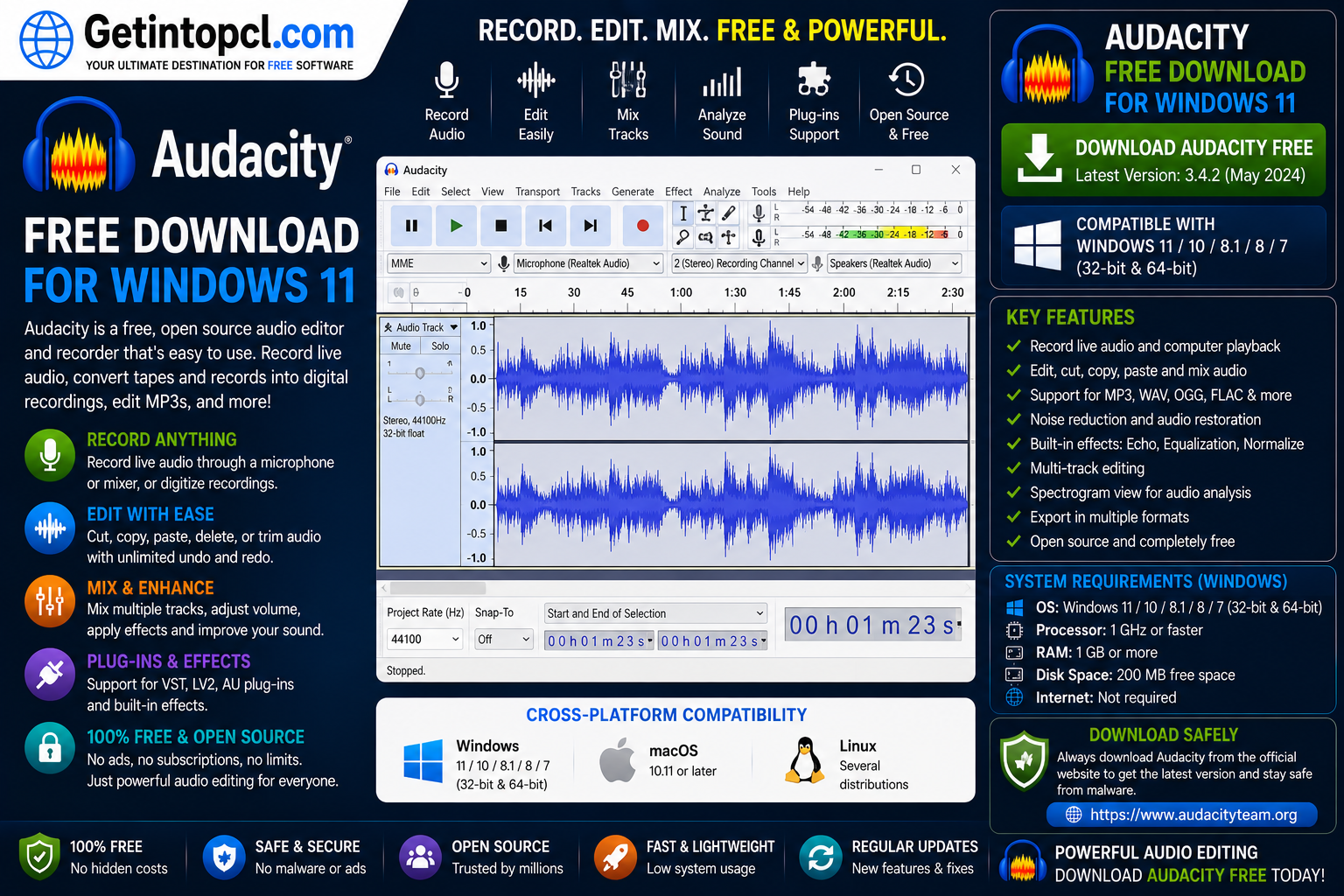Stop the audio with the Stop button

[x=500, y=226]
